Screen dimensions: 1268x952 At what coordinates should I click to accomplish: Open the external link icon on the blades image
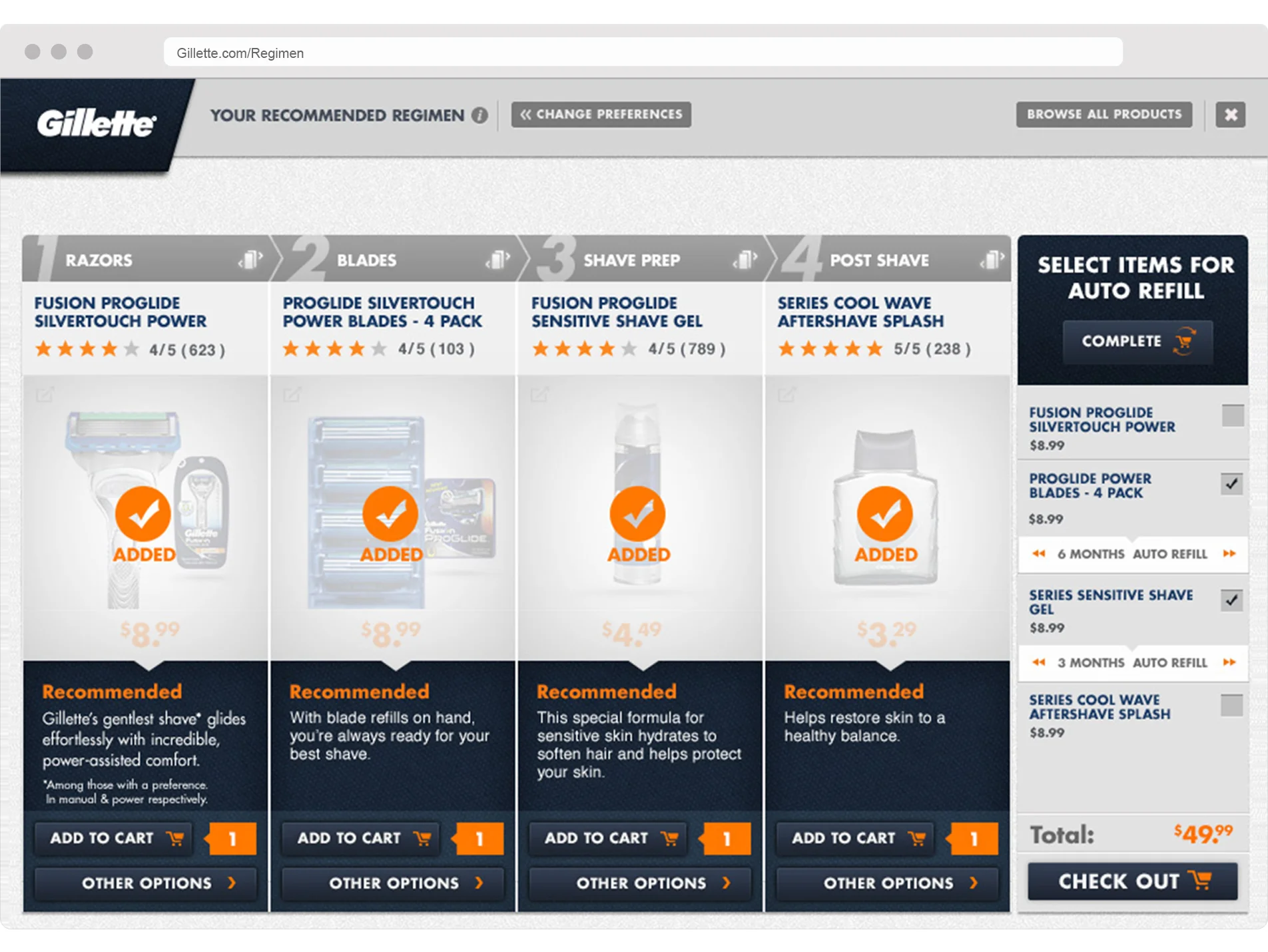(292, 395)
